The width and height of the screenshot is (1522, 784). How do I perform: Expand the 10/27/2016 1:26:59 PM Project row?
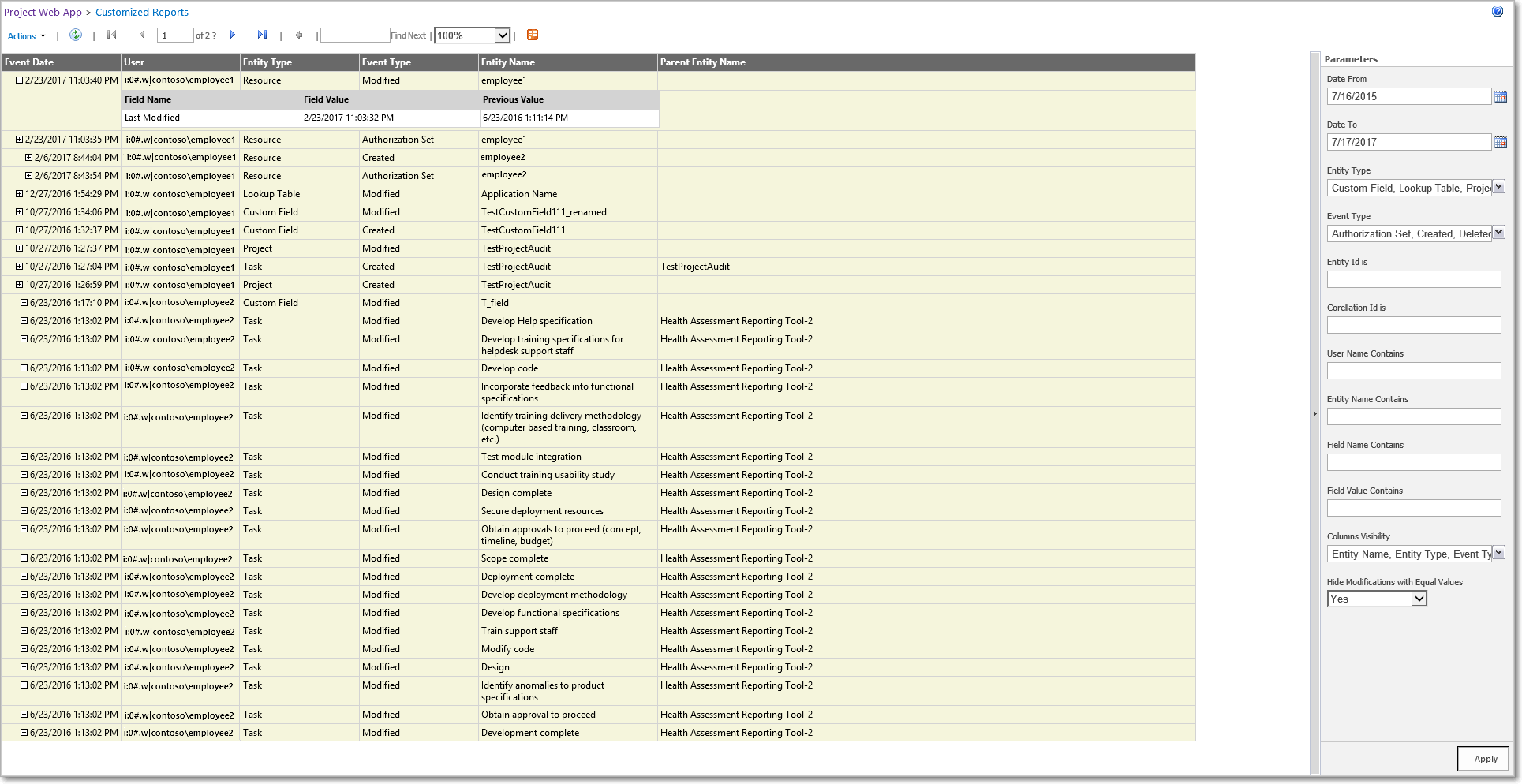point(20,284)
